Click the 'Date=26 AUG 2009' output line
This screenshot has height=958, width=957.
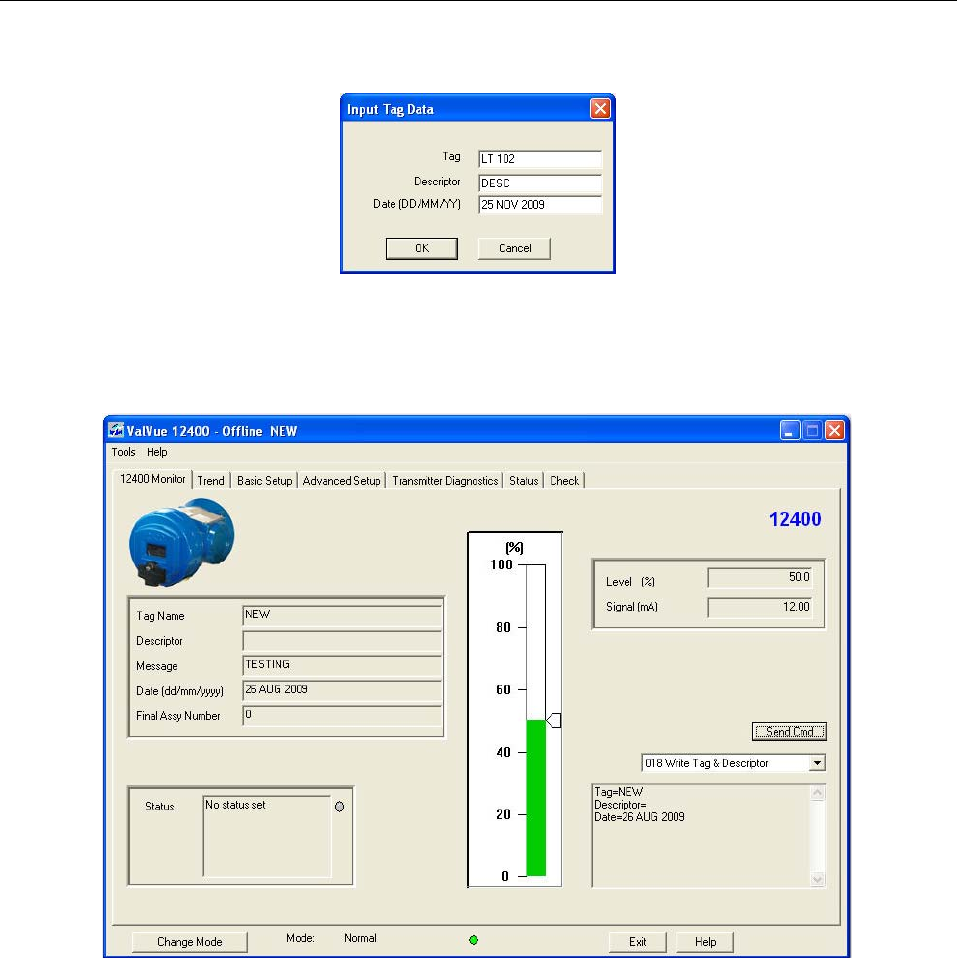639,817
